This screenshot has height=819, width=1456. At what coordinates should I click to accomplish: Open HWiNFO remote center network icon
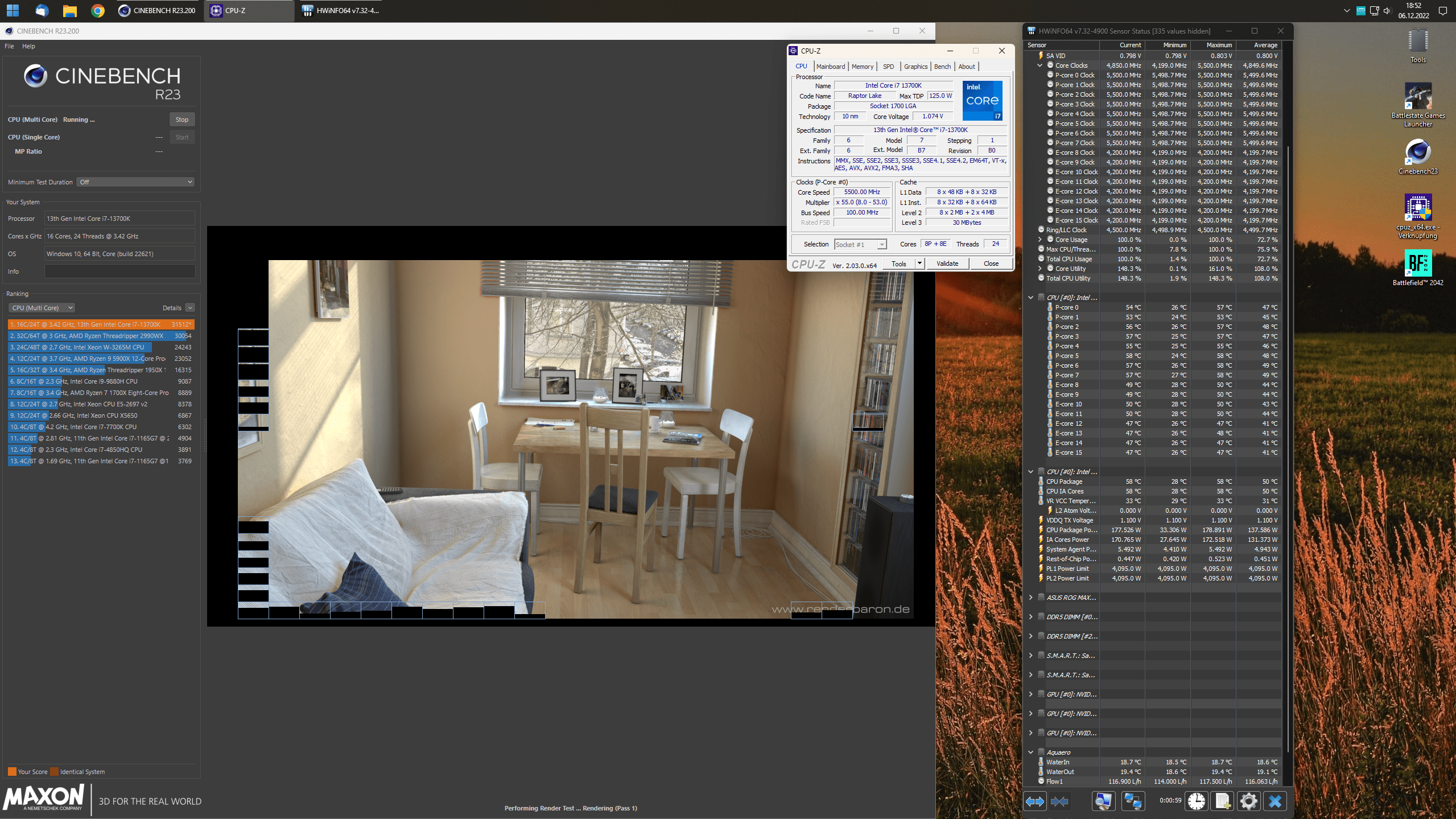1132,801
